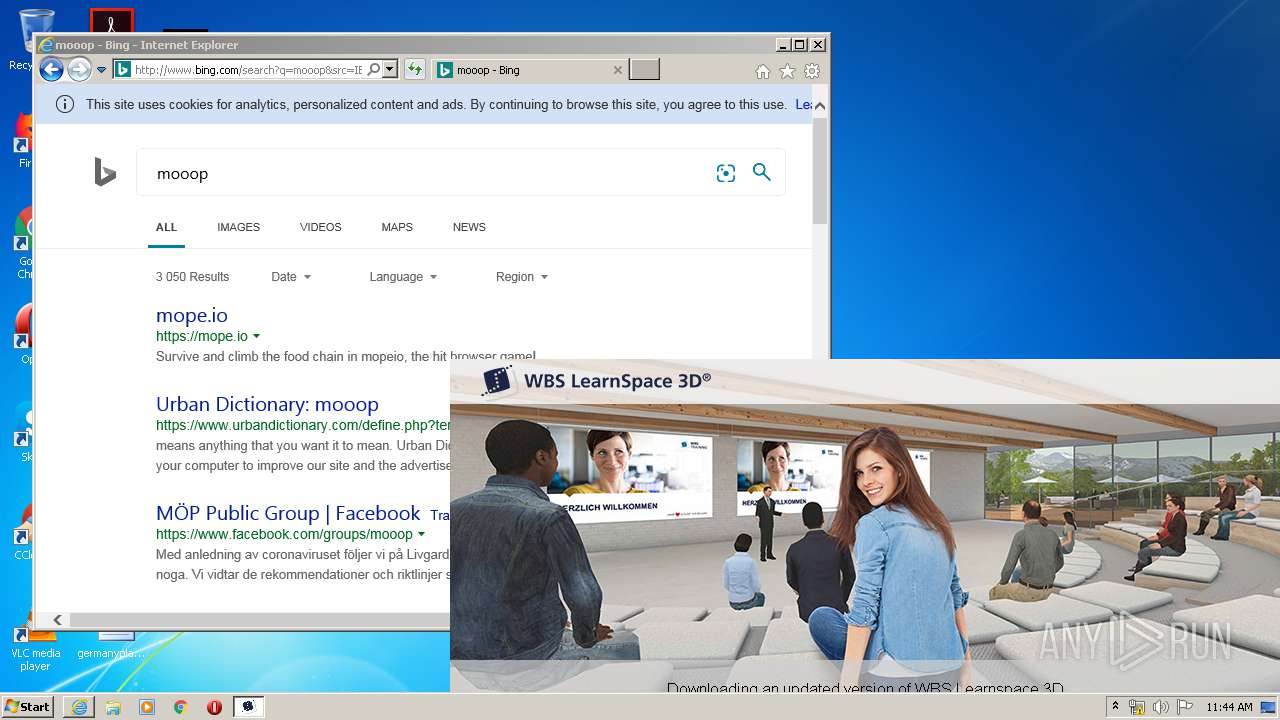Click the scroll-up arrow on the scrollbar

point(820,105)
